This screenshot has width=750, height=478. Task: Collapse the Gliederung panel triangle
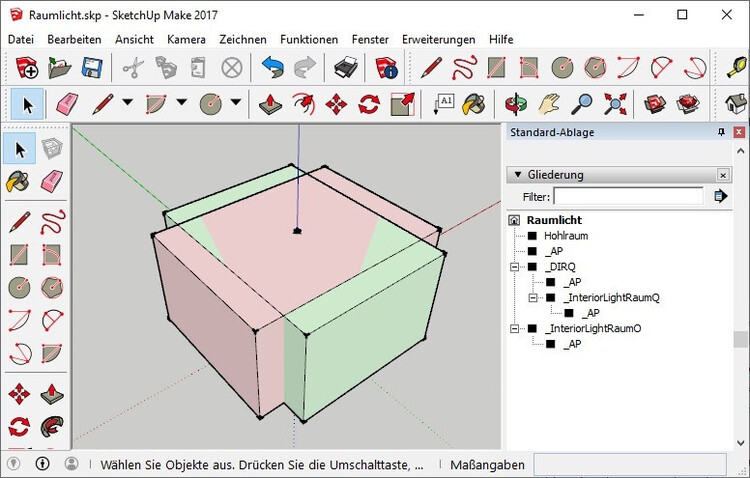[518, 175]
